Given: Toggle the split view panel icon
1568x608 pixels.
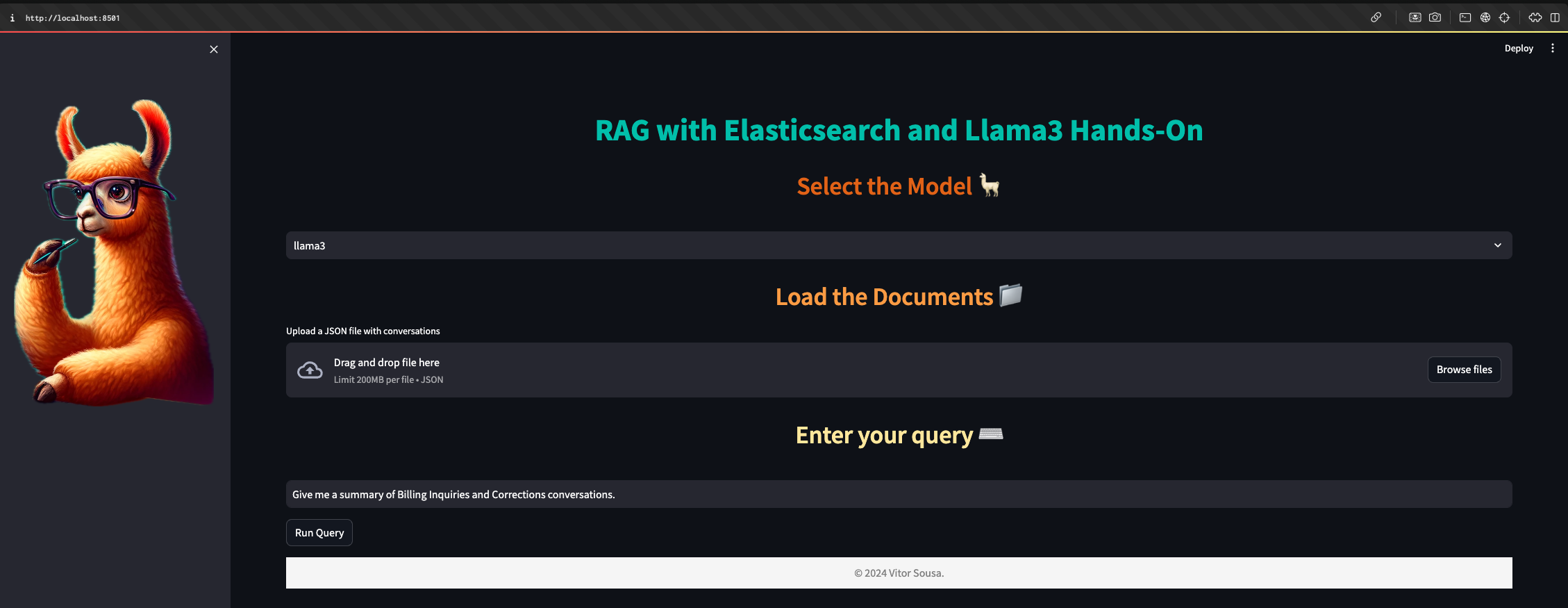Looking at the screenshot, I should [x=1555, y=17].
